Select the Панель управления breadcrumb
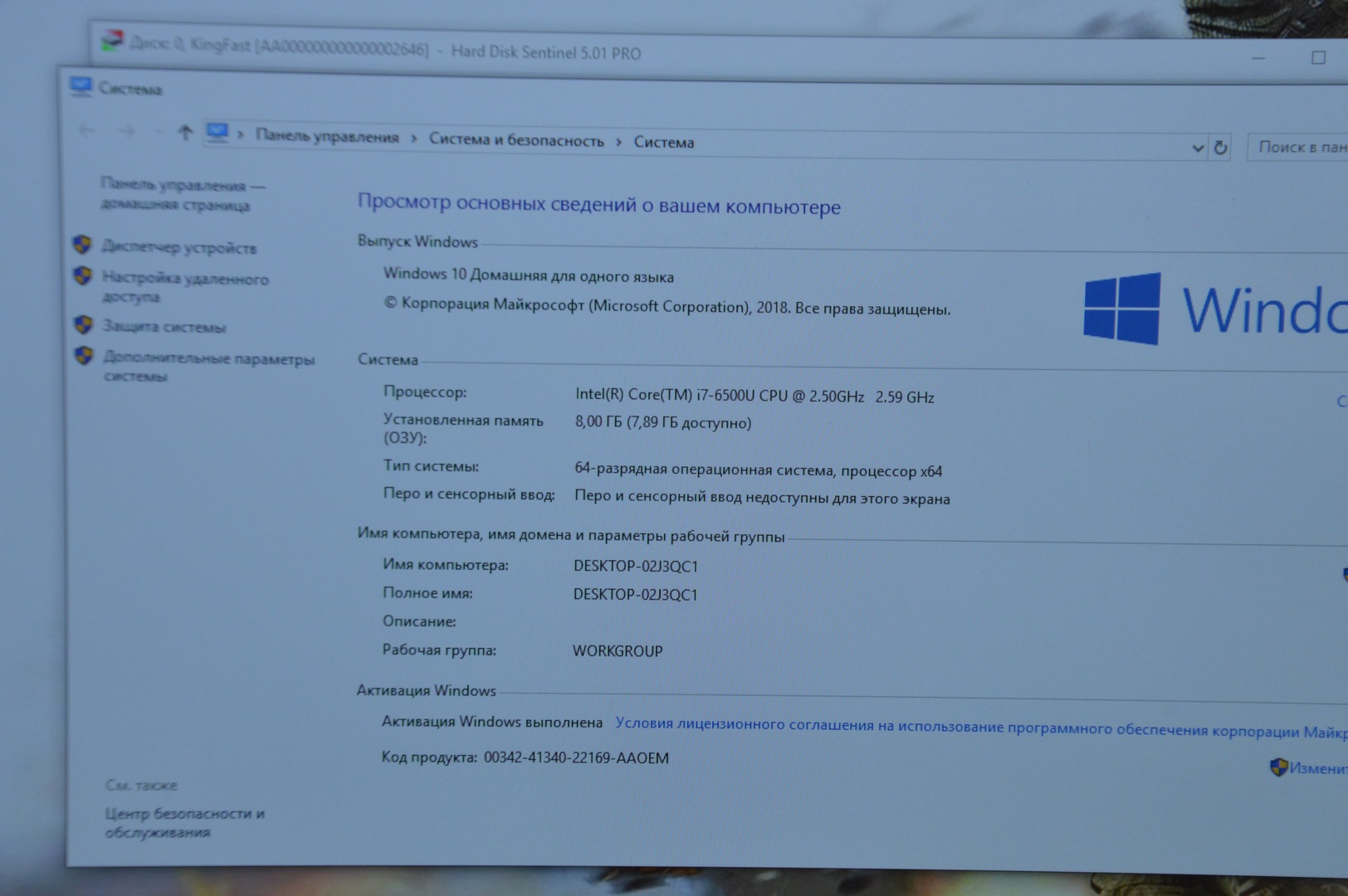 [327, 137]
